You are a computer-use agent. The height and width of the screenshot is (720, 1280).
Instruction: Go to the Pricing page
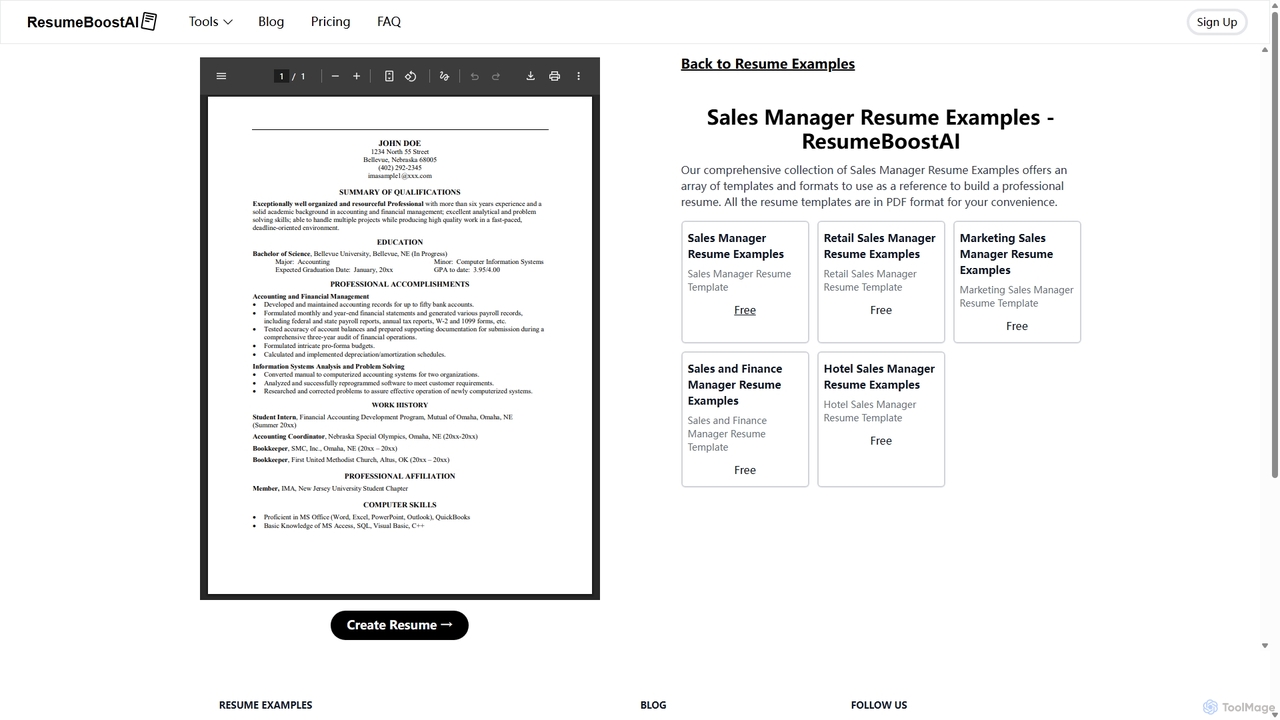(330, 21)
